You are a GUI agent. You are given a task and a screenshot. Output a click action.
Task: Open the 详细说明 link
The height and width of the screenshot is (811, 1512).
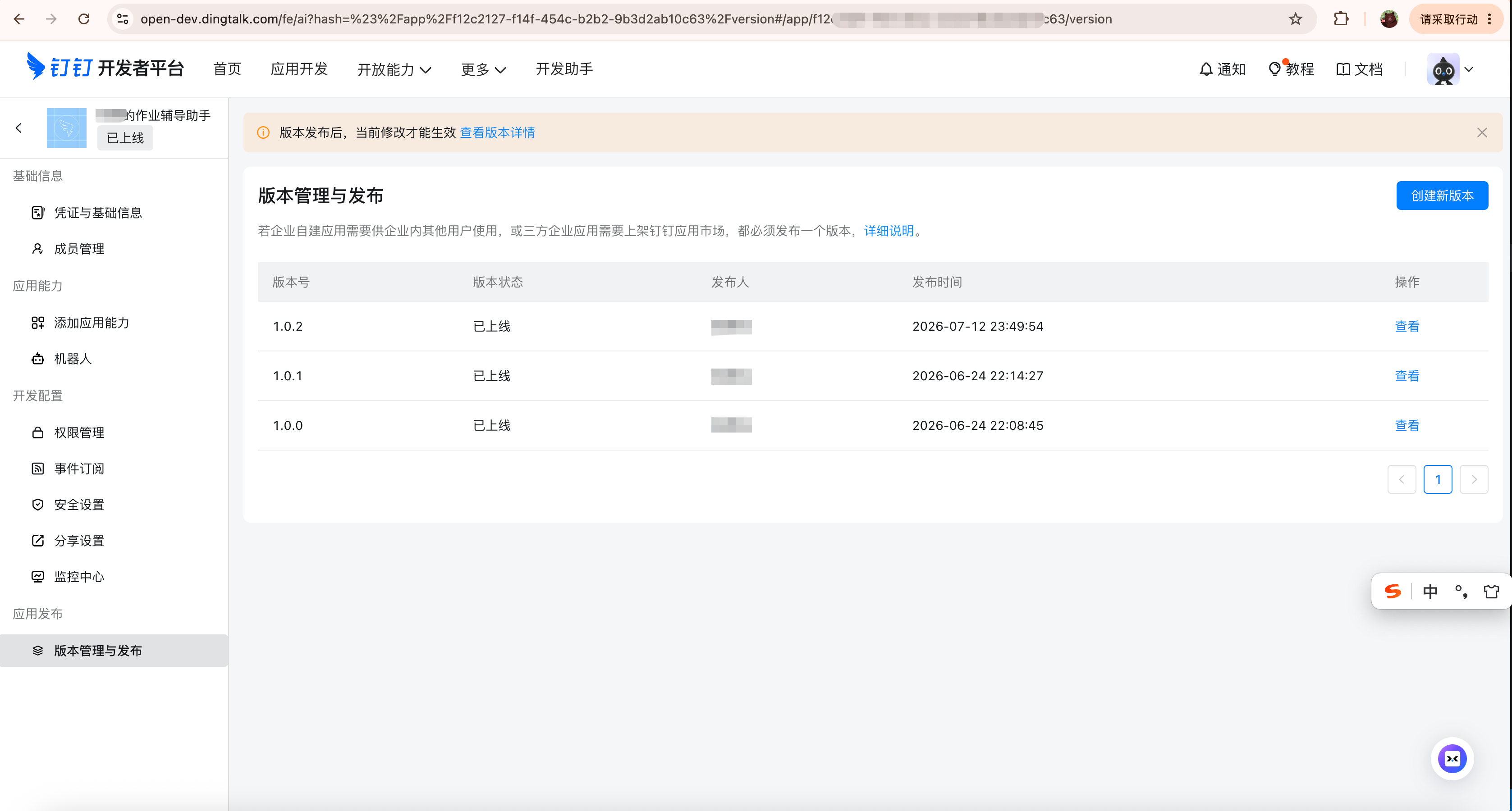tap(889, 231)
